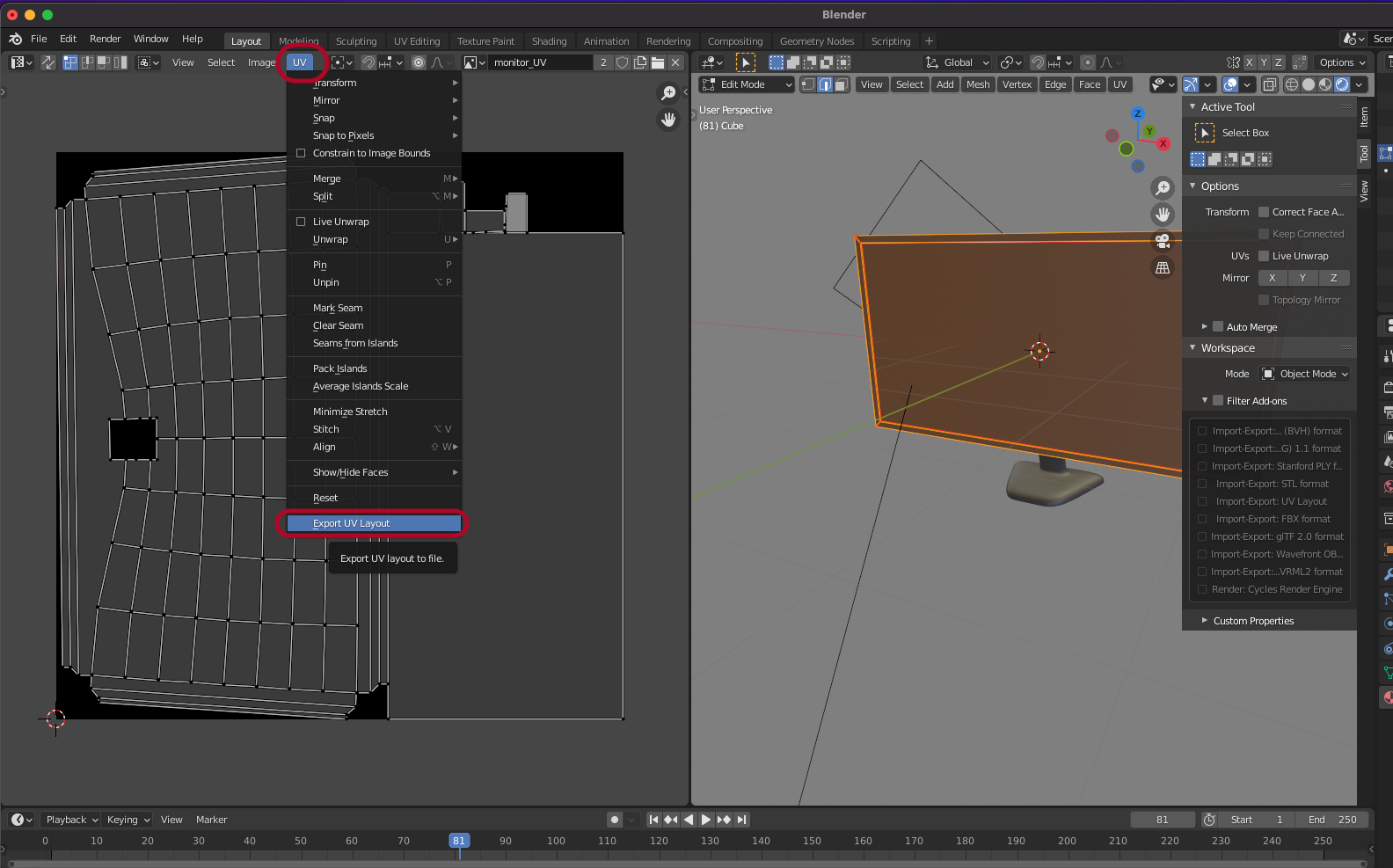Viewport: 1393px width, 868px height.
Task: Click the Face menu in viewport header
Action: pyautogui.click(x=1090, y=84)
